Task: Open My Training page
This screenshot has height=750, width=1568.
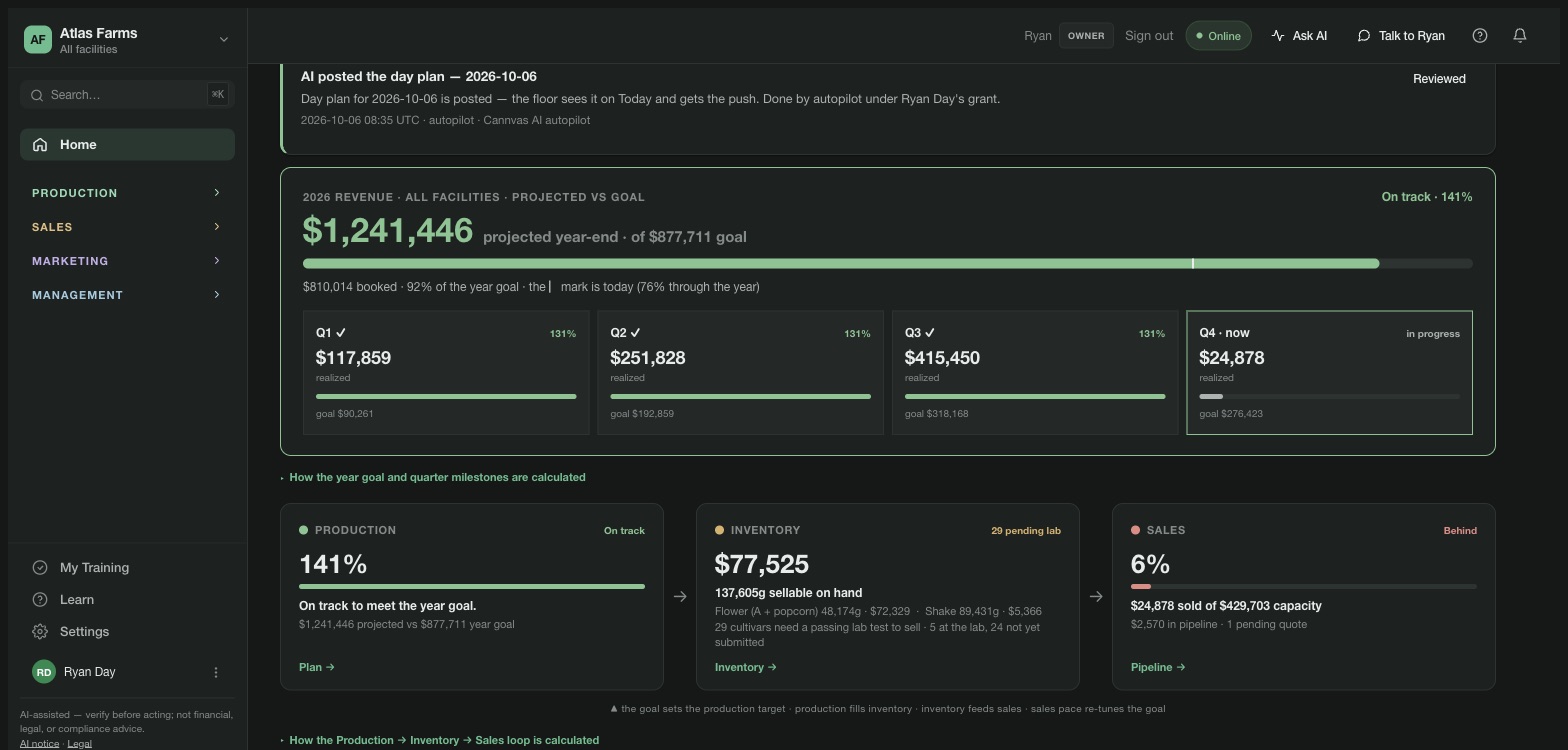Action: [x=127, y=568]
